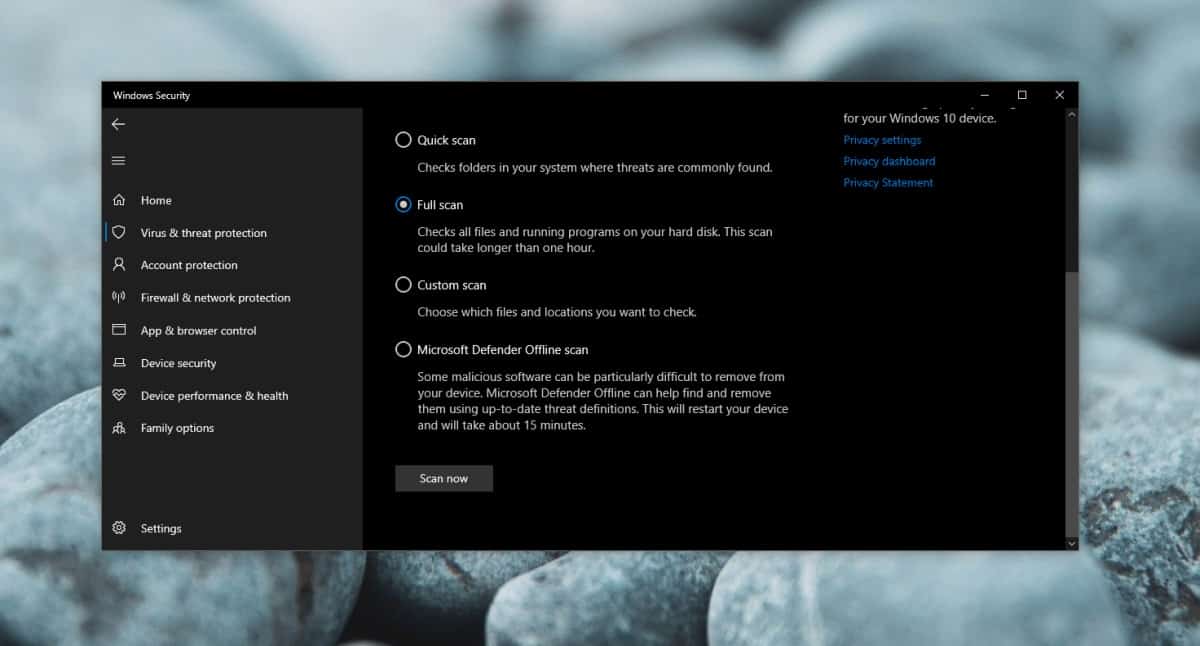Click the Firewall & network protection icon
This screenshot has width=1200, height=646.
coord(119,297)
